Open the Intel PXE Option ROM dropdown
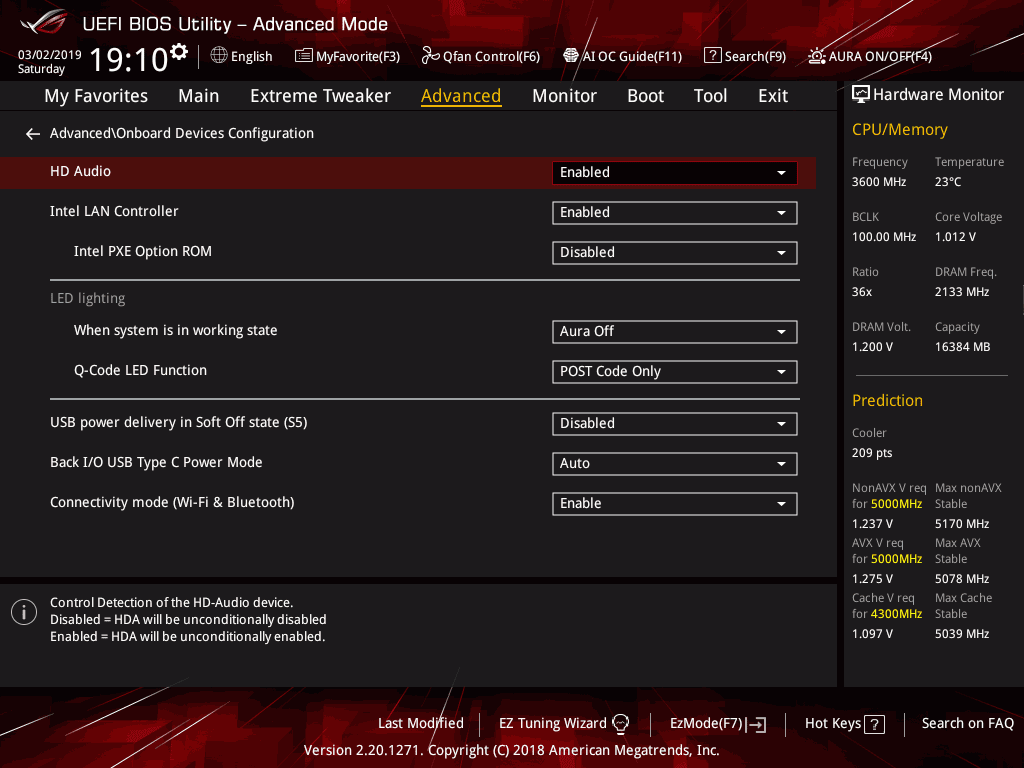 coord(675,253)
